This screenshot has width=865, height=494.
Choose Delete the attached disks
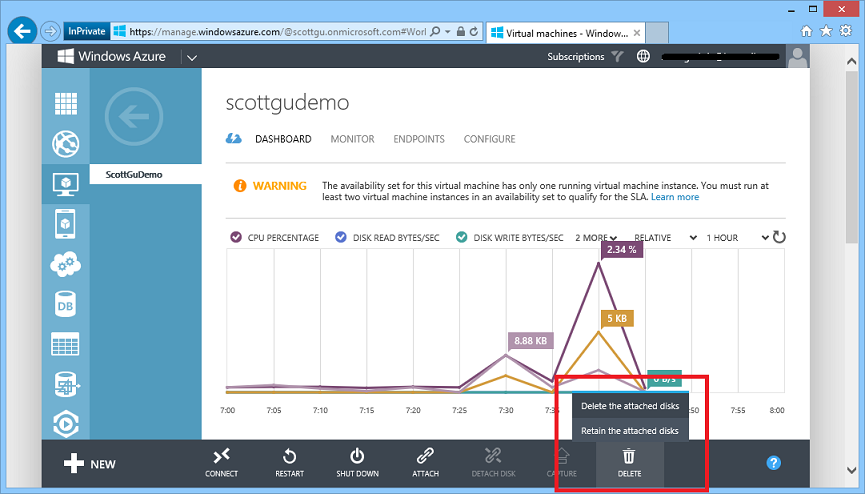point(630,406)
